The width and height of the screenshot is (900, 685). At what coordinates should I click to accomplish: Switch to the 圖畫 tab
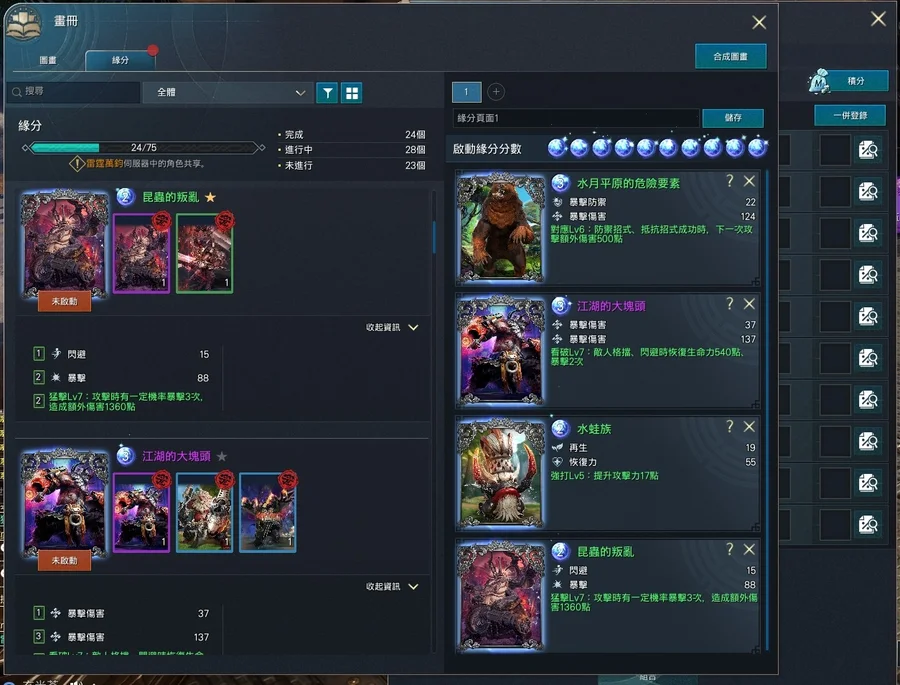48,60
